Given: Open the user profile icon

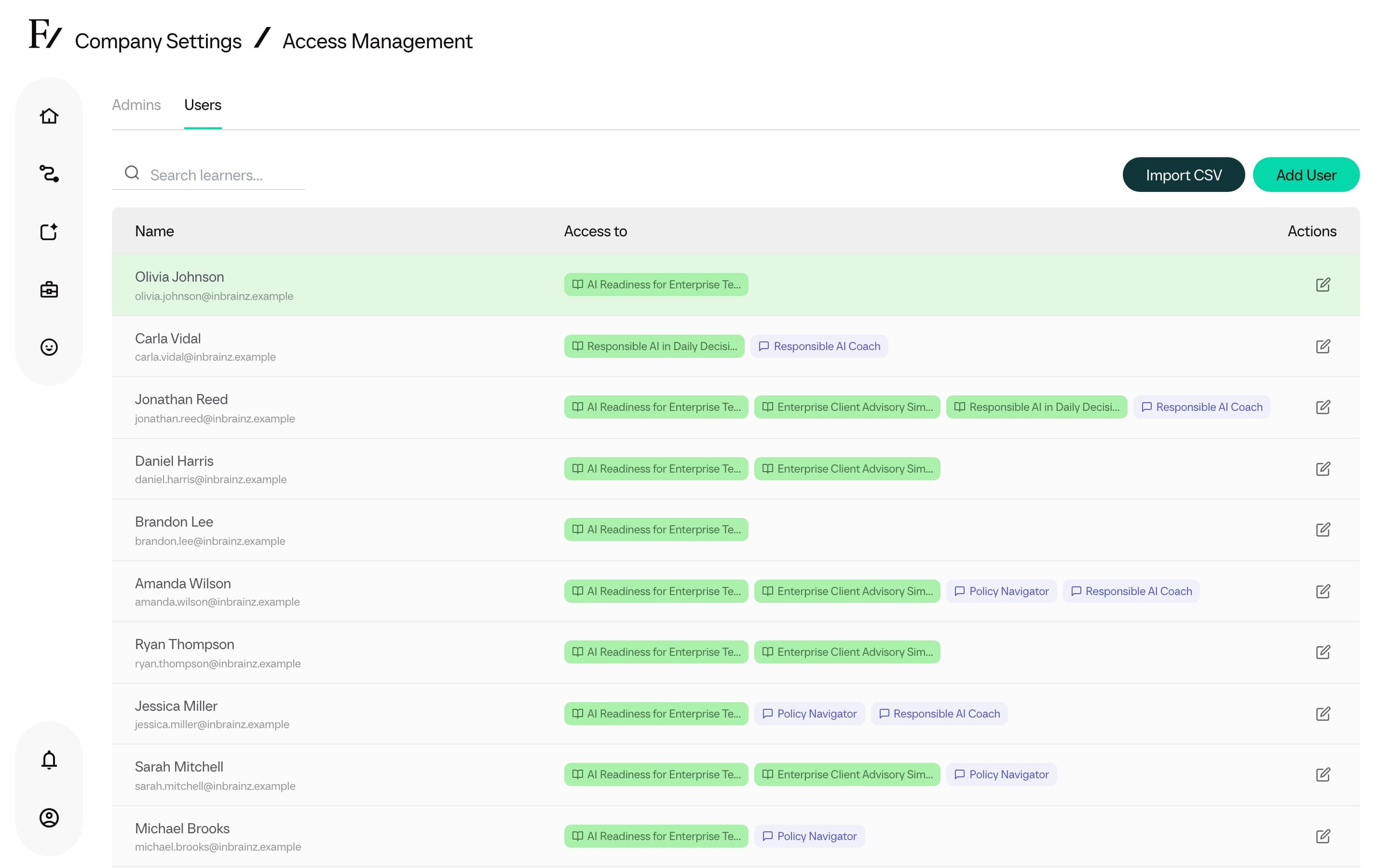Looking at the screenshot, I should 49,817.
